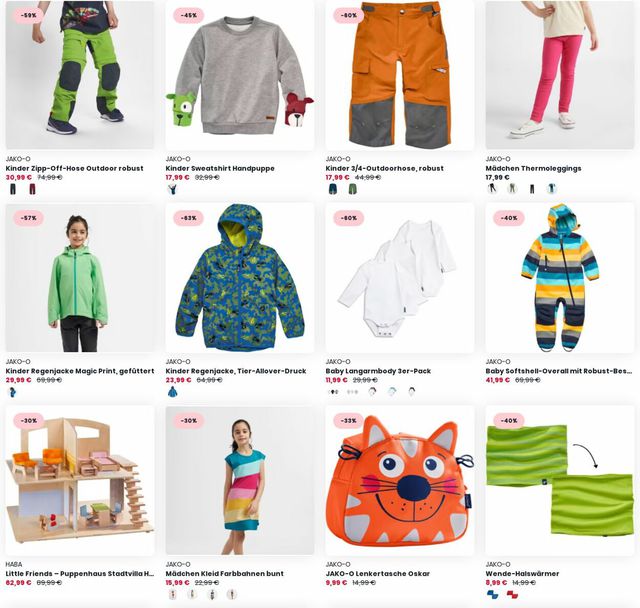Open Little Friends Puppenhaus Stadtvilla title
This screenshot has width=640, height=608.
(x=80, y=573)
